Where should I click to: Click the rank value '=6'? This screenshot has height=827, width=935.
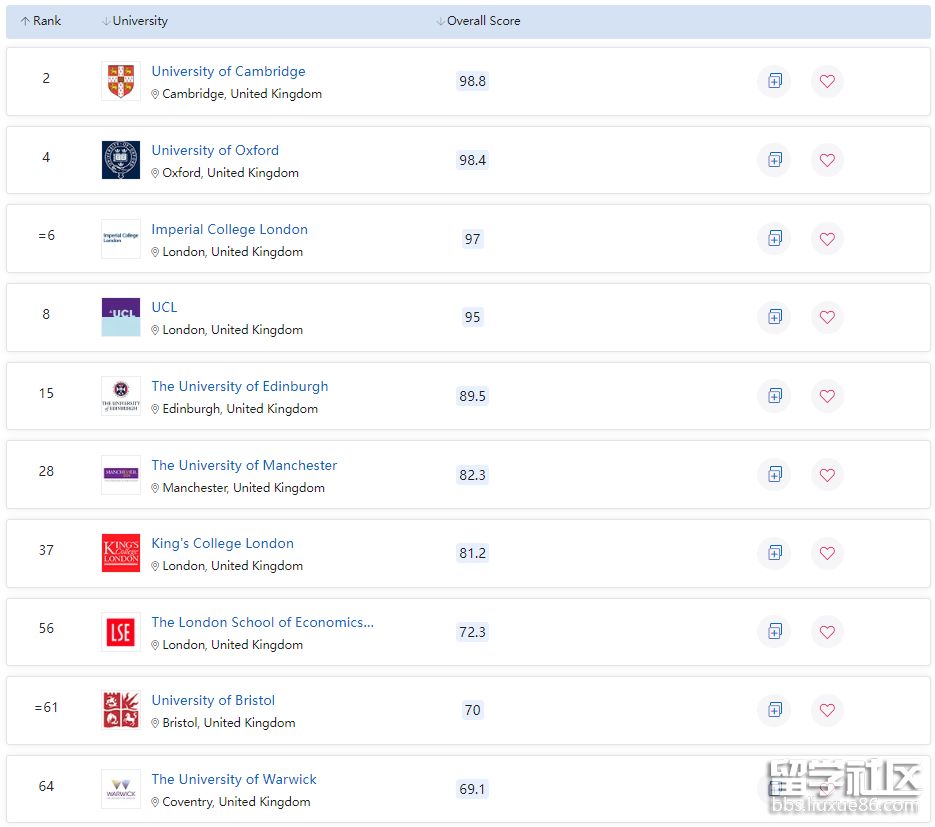(x=47, y=236)
